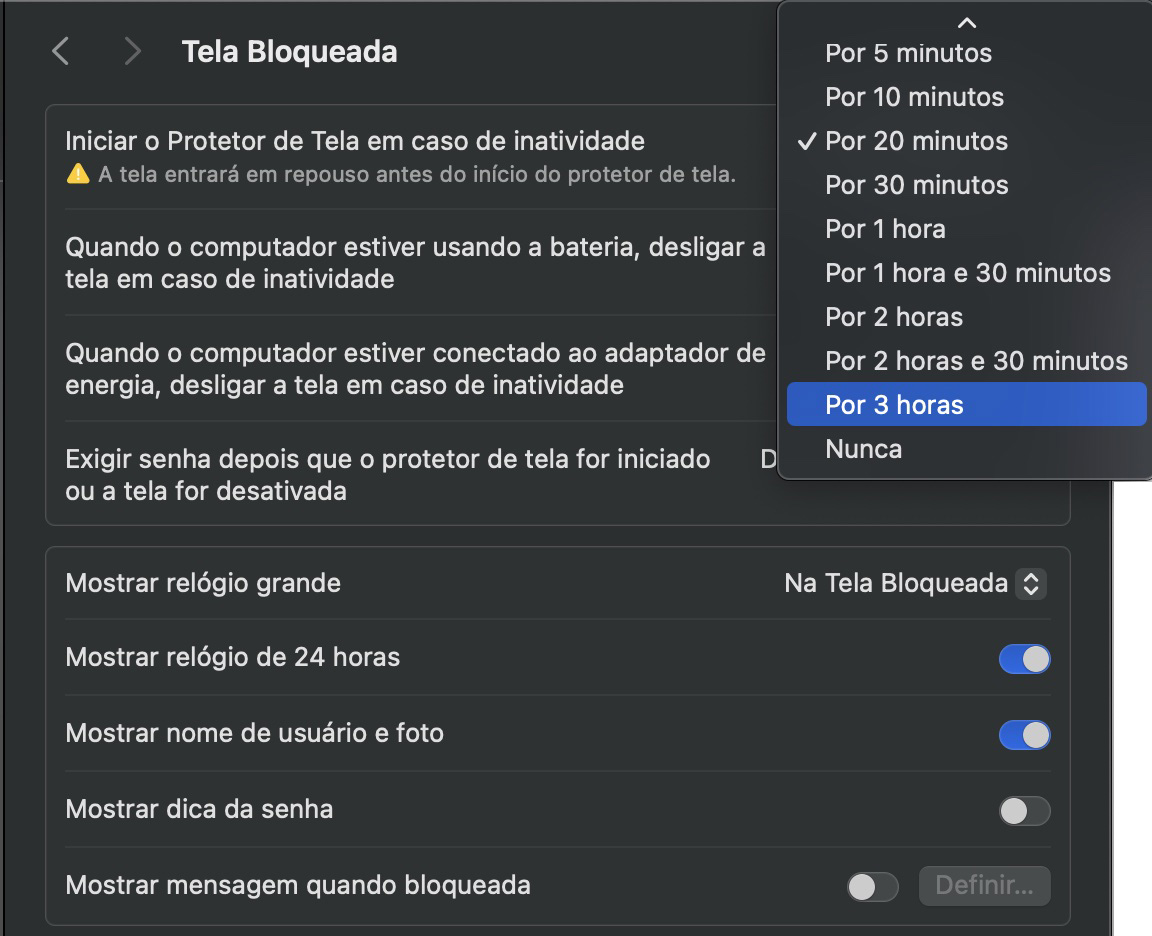Click Exigir senha setting row
The image size is (1152, 936).
[388, 474]
